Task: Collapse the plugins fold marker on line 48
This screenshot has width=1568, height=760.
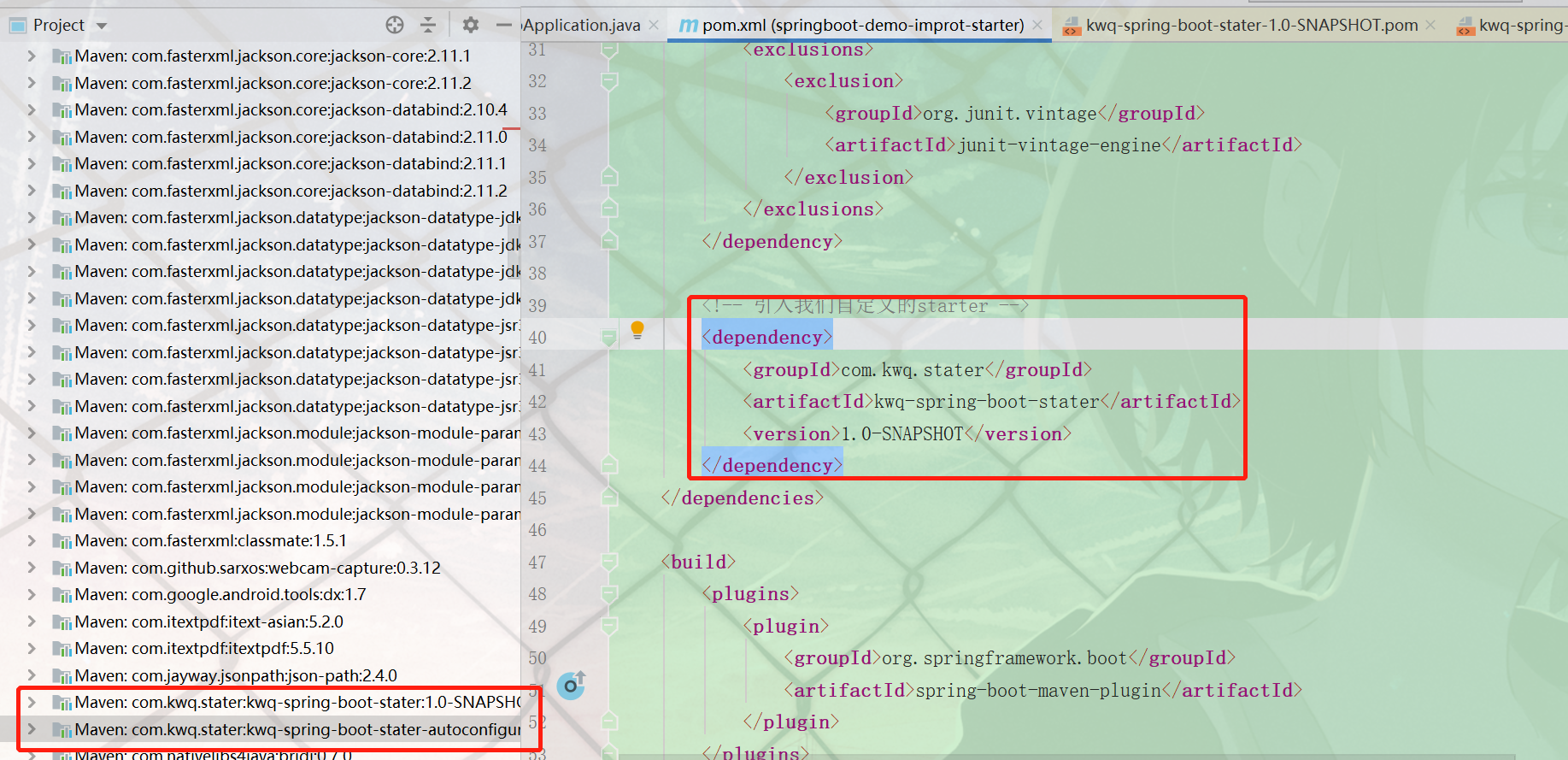Action: point(609,594)
